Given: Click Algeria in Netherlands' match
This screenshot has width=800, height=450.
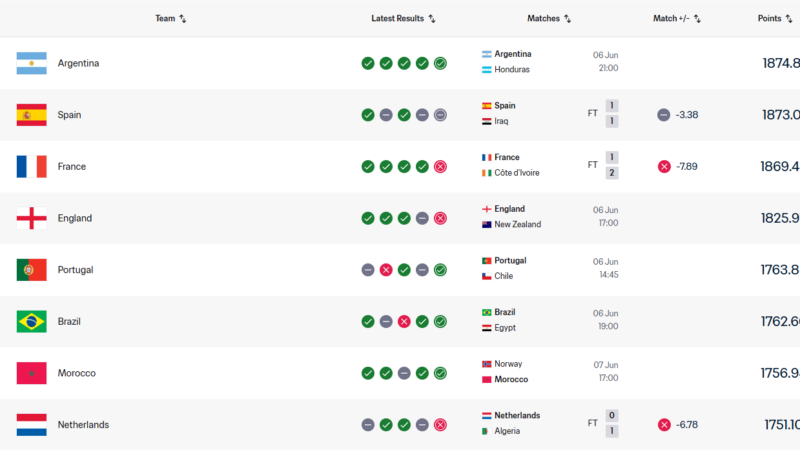Looking at the screenshot, I should pyautogui.click(x=507, y=431).
